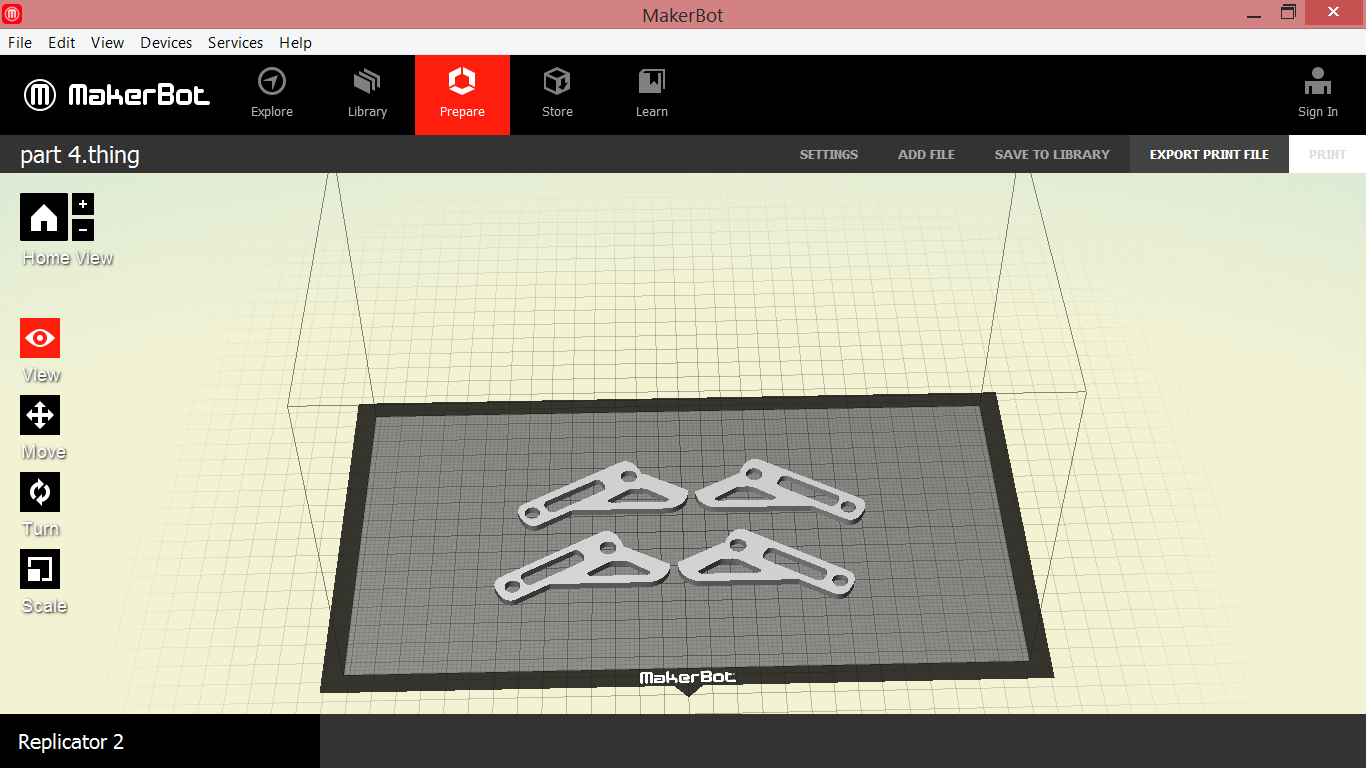Zoom in with the plus button
Viewport: 1366px width, 768px height.
[83, 204]
